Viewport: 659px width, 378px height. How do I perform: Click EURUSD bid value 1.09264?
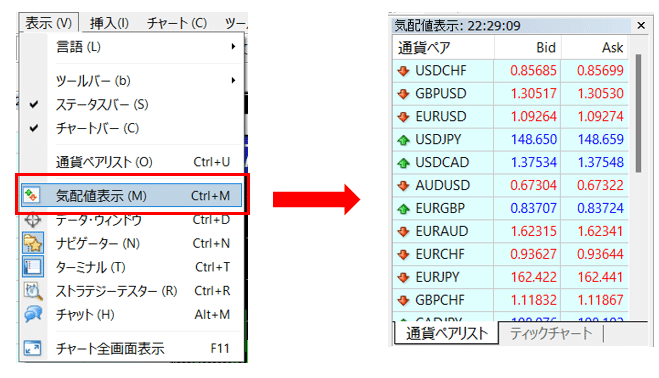[534, 116]
